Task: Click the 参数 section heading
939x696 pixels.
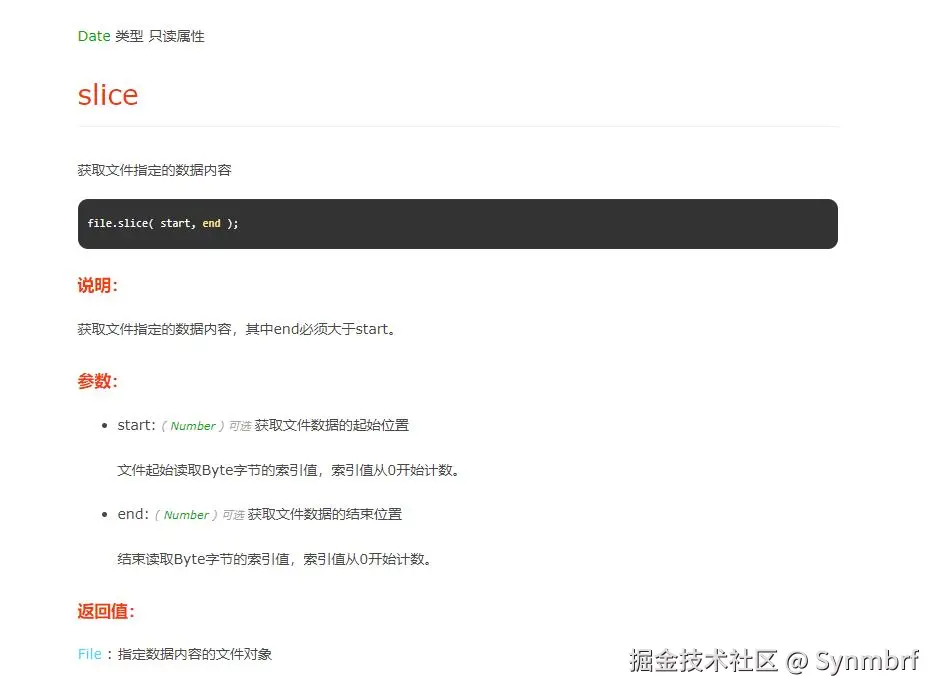Action: pyautogui.click(x=95, y=381)
